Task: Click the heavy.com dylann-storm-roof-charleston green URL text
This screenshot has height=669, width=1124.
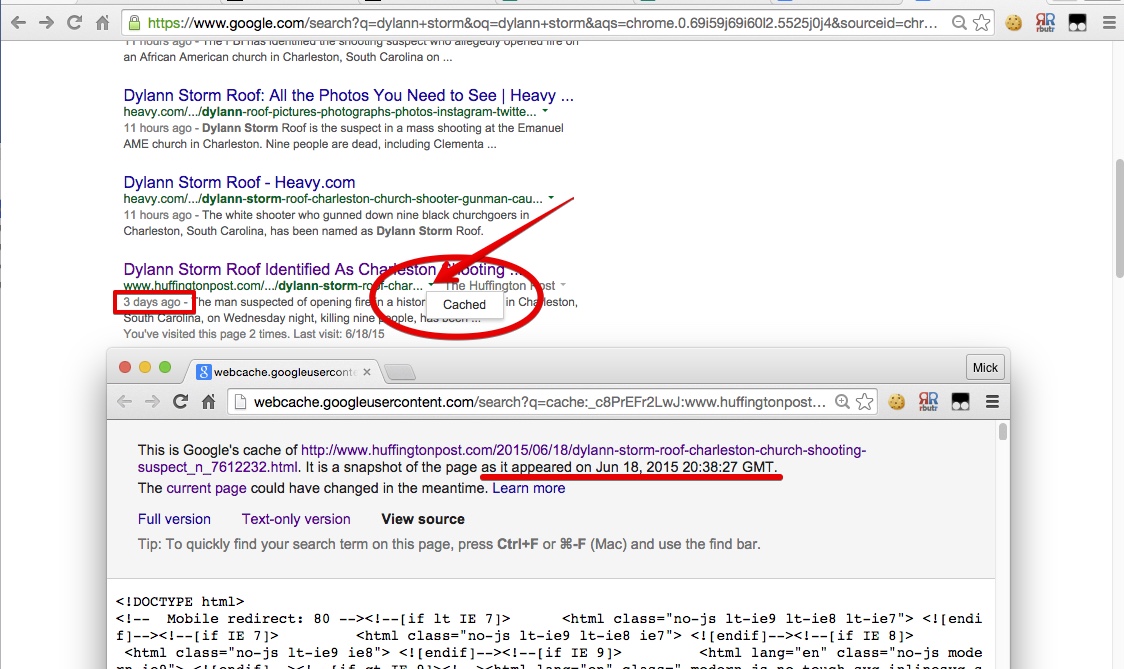Action: [333, 198]
